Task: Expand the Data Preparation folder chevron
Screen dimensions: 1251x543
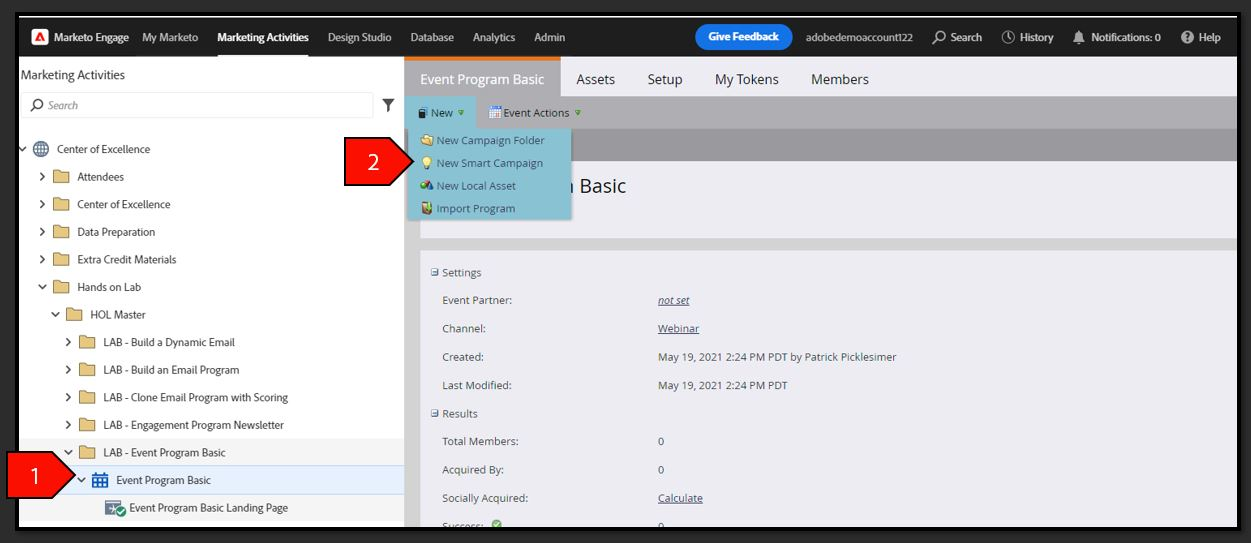Action: pyautogui.click(x=42, y=232)
